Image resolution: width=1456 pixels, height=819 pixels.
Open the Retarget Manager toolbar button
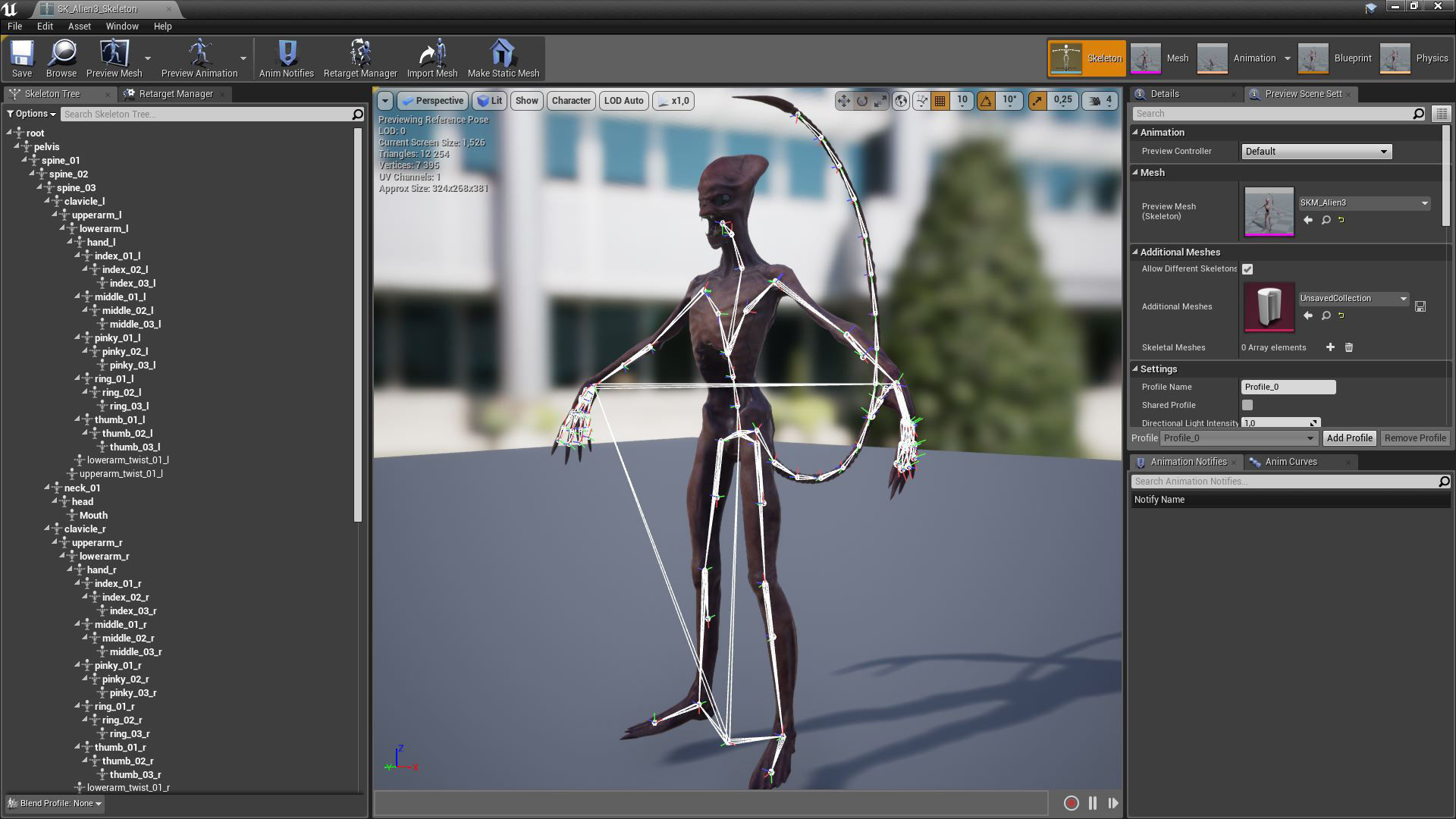[360, 58]
